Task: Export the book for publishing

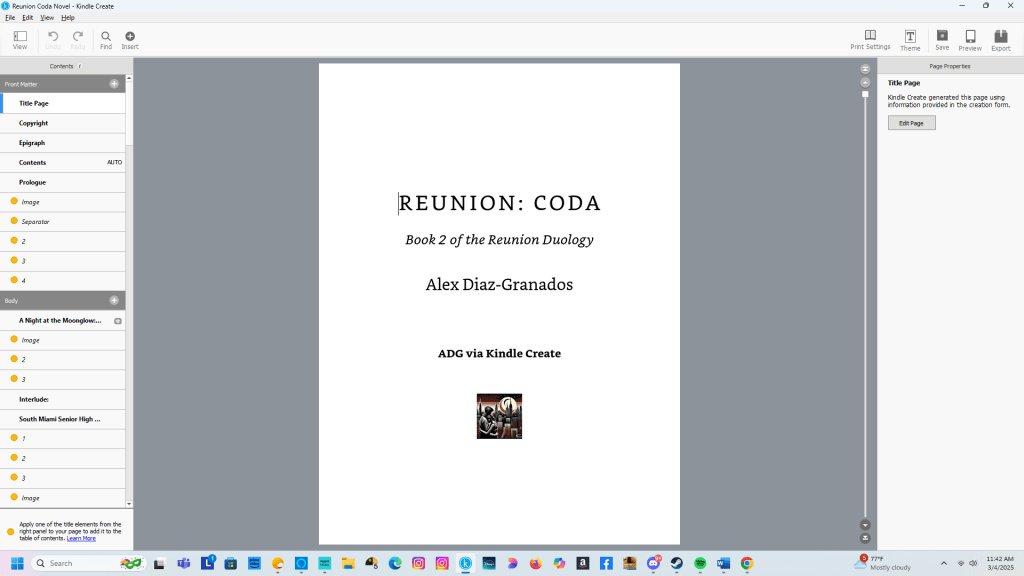Action: (1000, 38)
